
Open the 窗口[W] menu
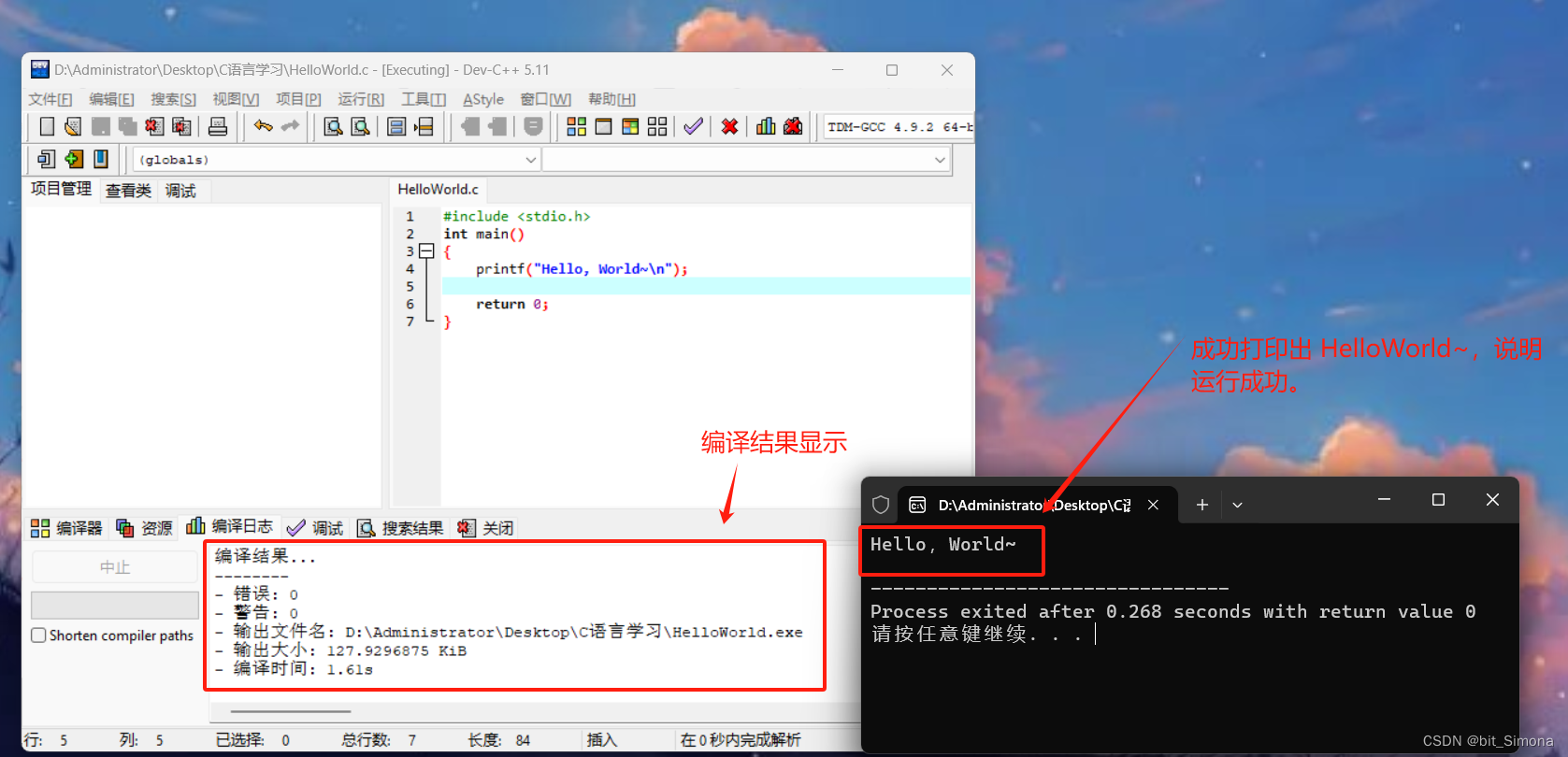tap(545, 99)
